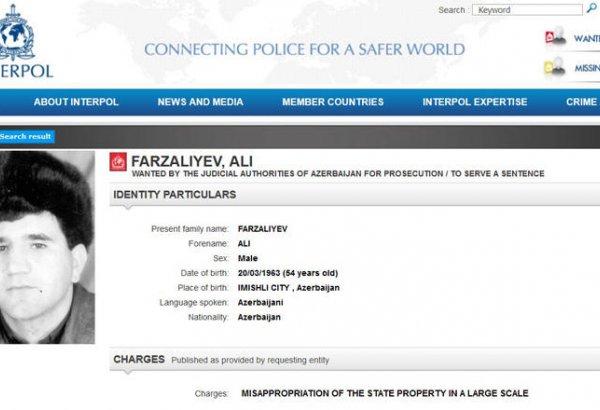Collapse the Charges section header

coord(355,359)
